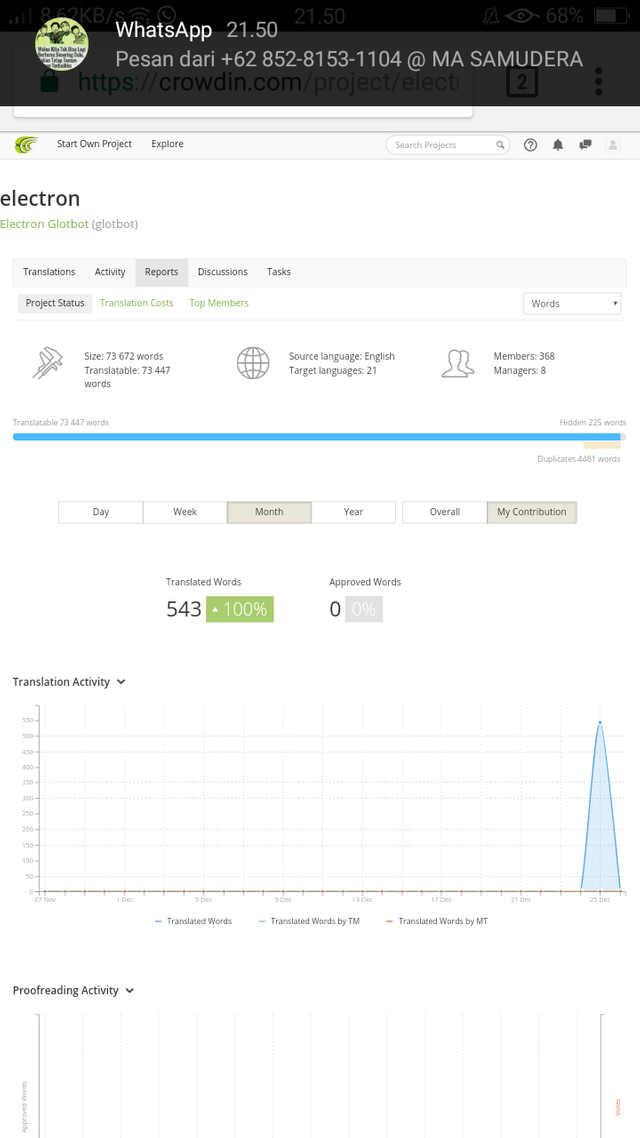
Task: Tap the browser padlock security icon
Action: (x=49, y=82)
